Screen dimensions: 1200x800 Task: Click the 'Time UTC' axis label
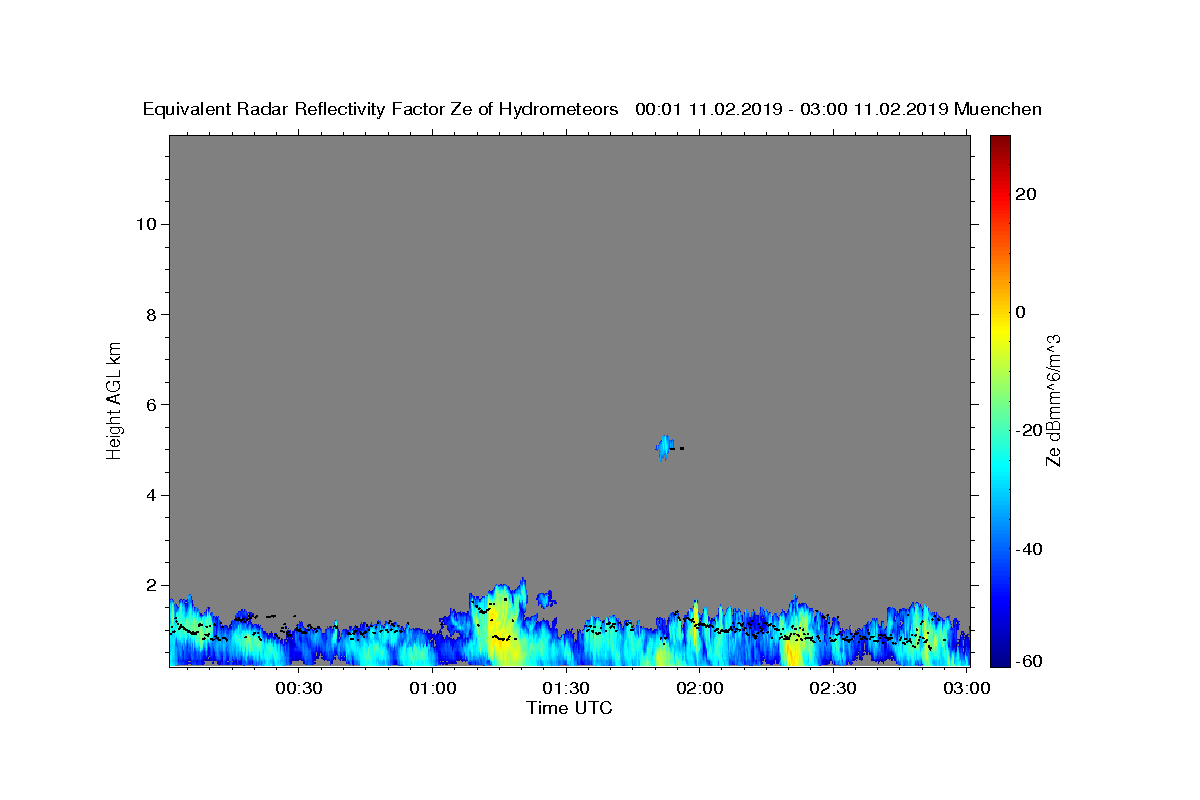click(569, 708)
